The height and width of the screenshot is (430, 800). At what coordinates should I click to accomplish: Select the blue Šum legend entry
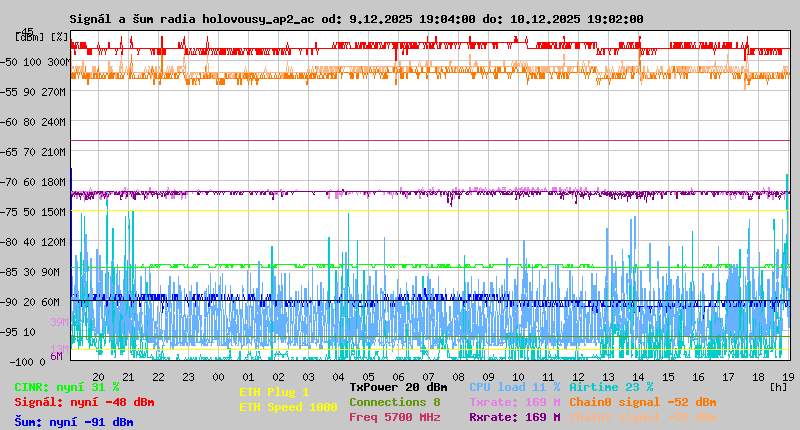73,422
